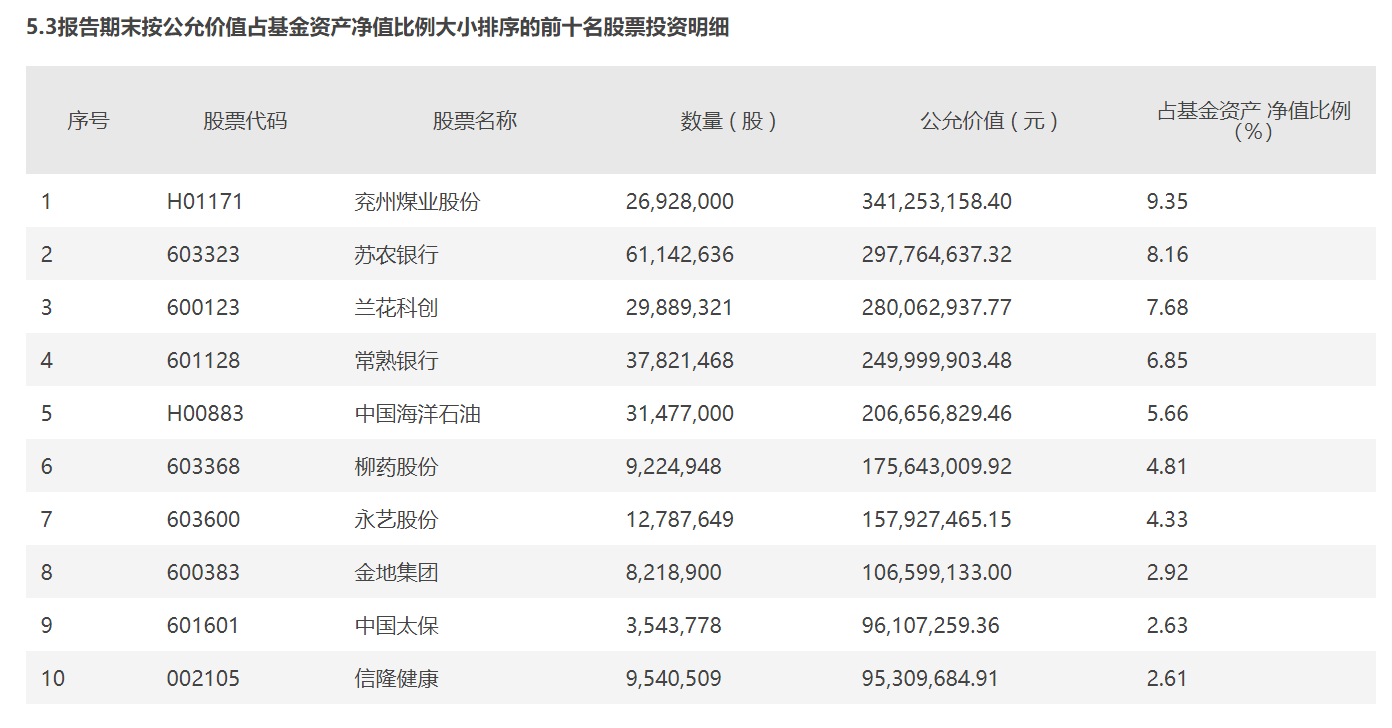Click the 苏农银行 stock name cell
Viewport: 1392px width, 728px height.
pyautogui.click(x=397, y=255)
